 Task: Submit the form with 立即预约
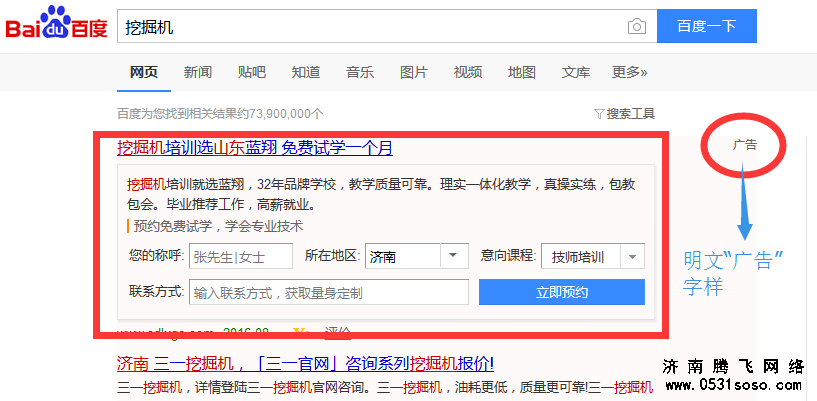tap(562, 292)
